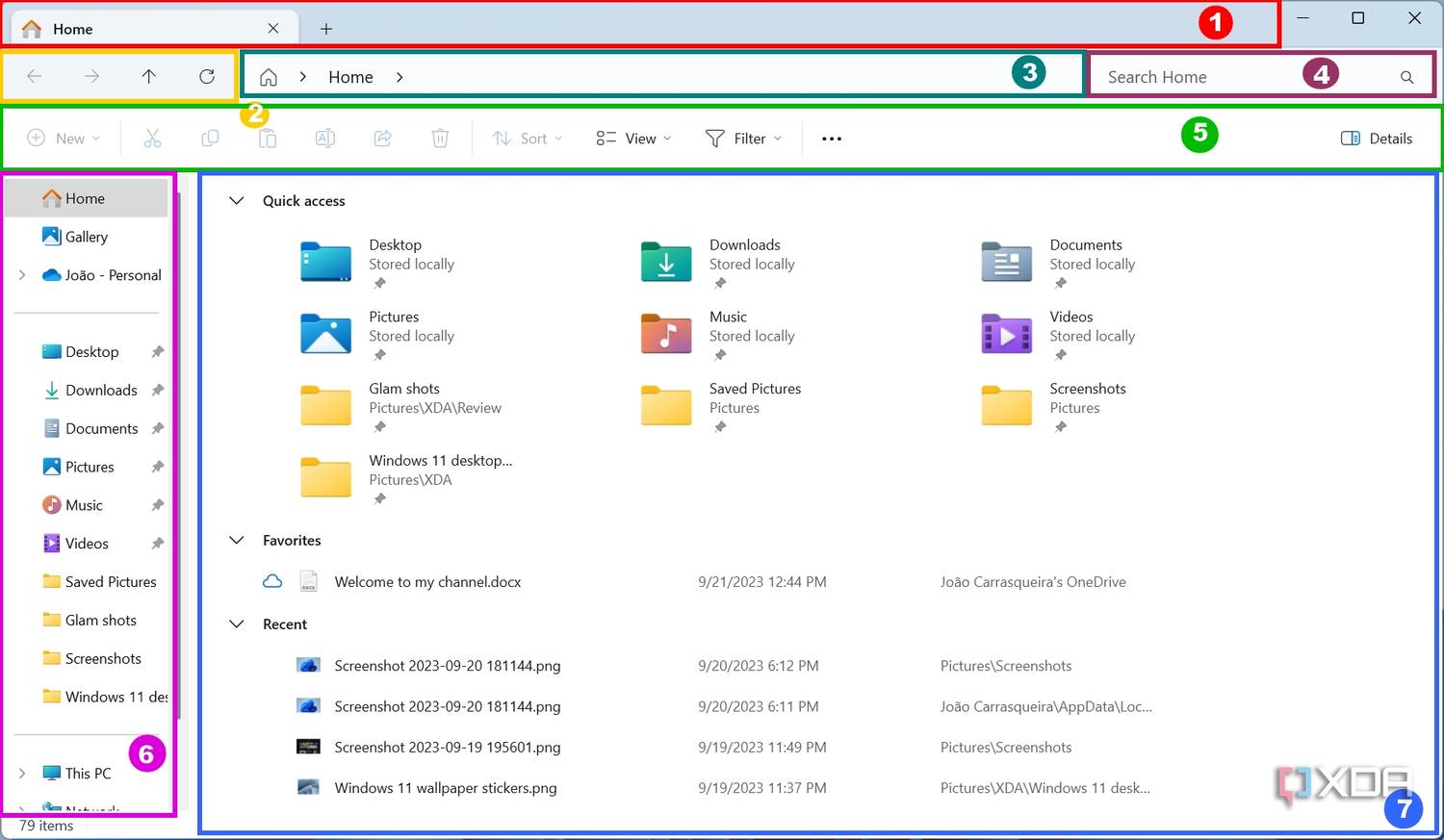Select the Cut icon in the toolbar
The image size is (1444, 840).
152,138
